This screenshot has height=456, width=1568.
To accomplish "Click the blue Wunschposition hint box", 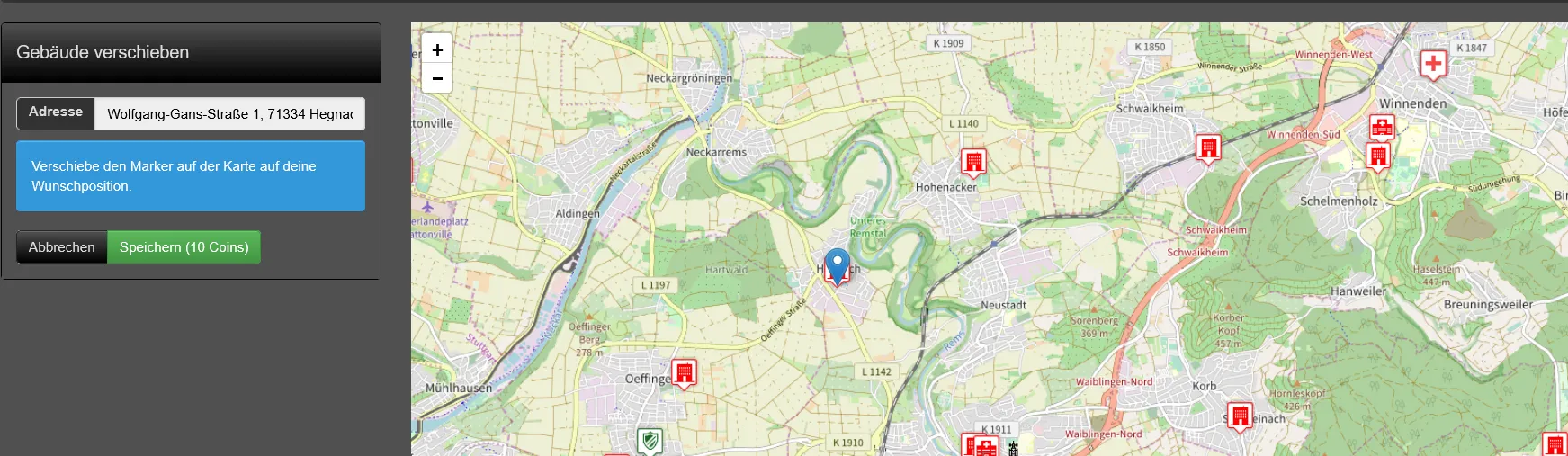I will pos(191,176).
